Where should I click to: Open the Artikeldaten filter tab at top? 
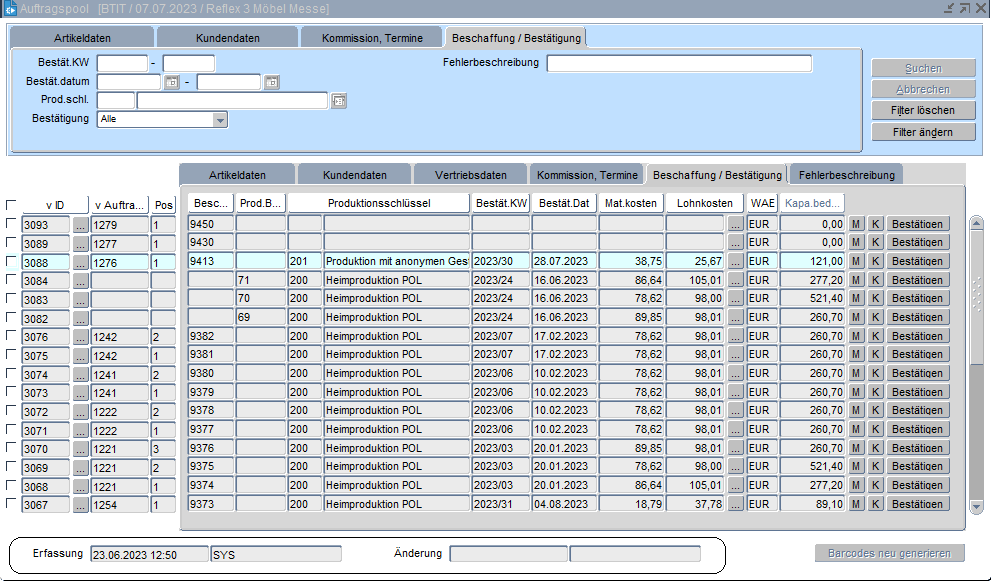click(x=82, y=38)
